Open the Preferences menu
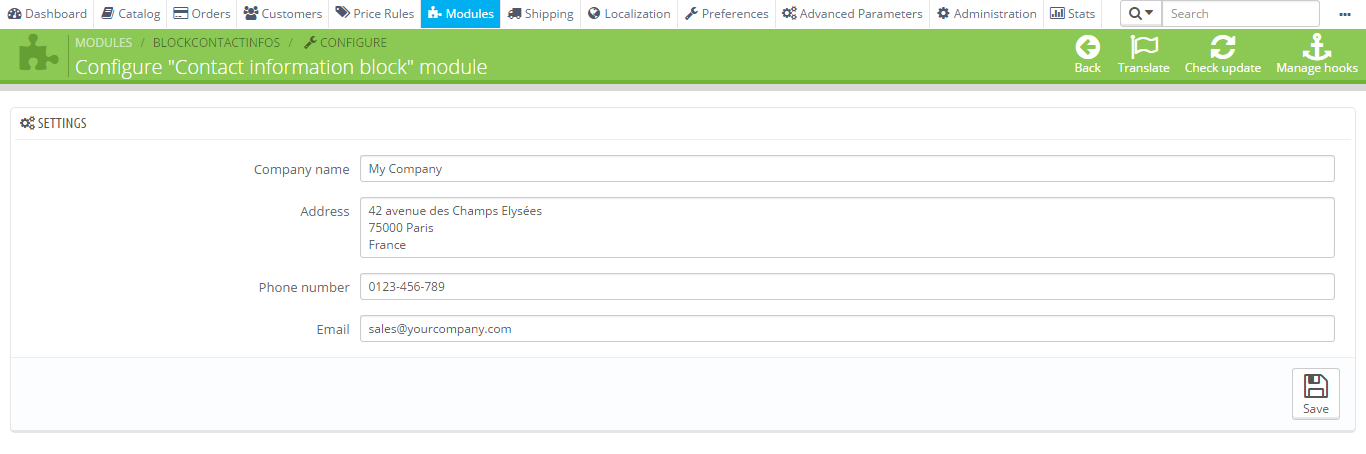The width and height of the screenshot is (1366, 454). point(726,14)
